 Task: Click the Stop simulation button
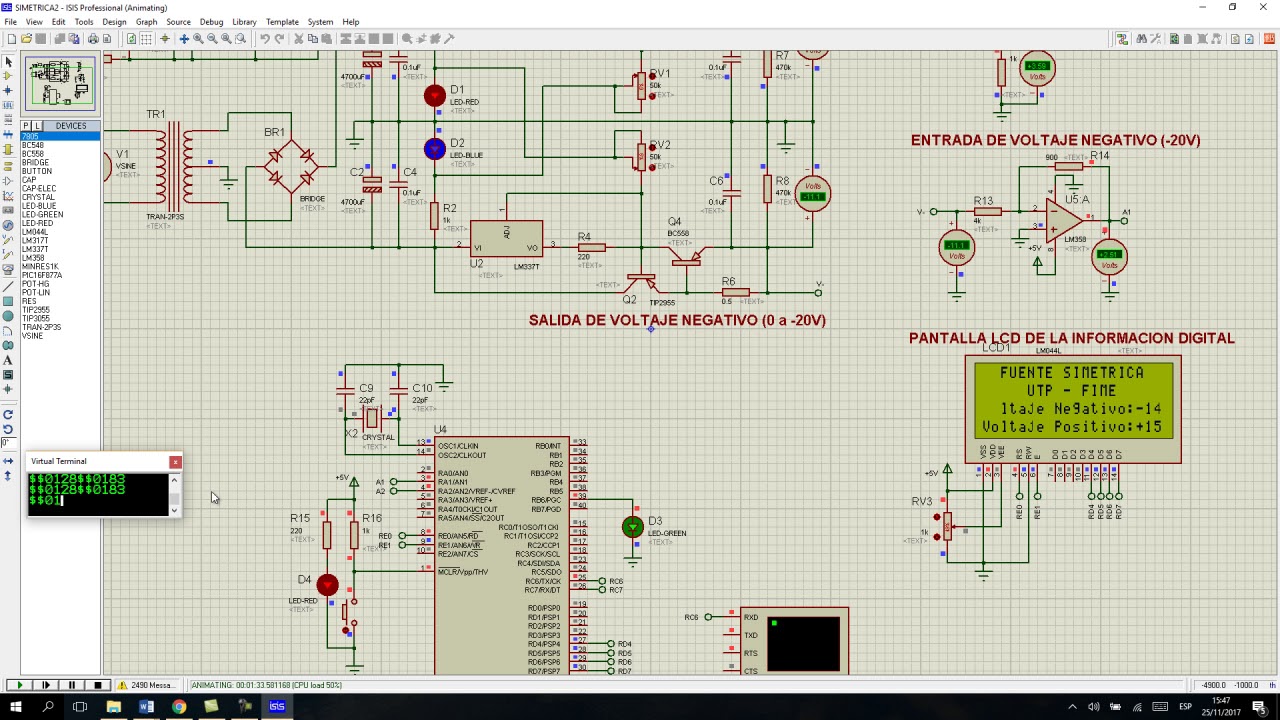pyautogui.click(x=97, y=685)
